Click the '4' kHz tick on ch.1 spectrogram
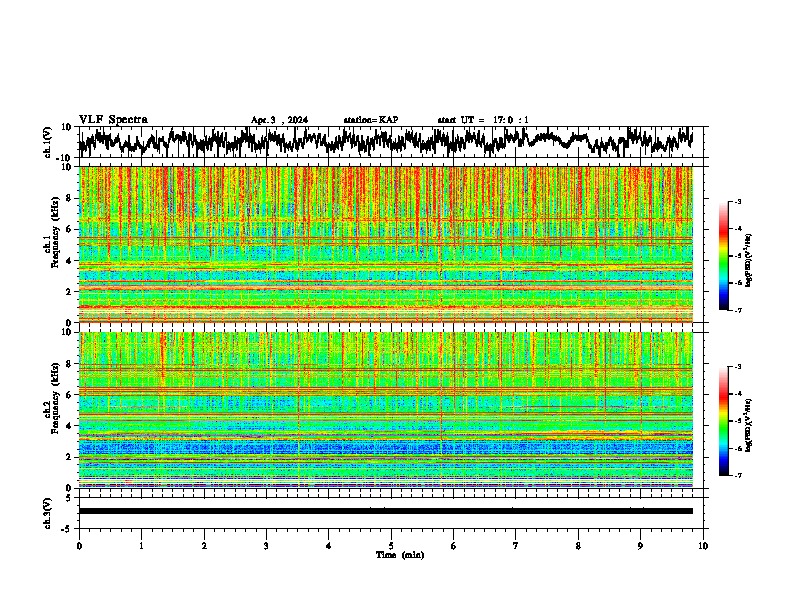792x612 pixels. (70, 261)
